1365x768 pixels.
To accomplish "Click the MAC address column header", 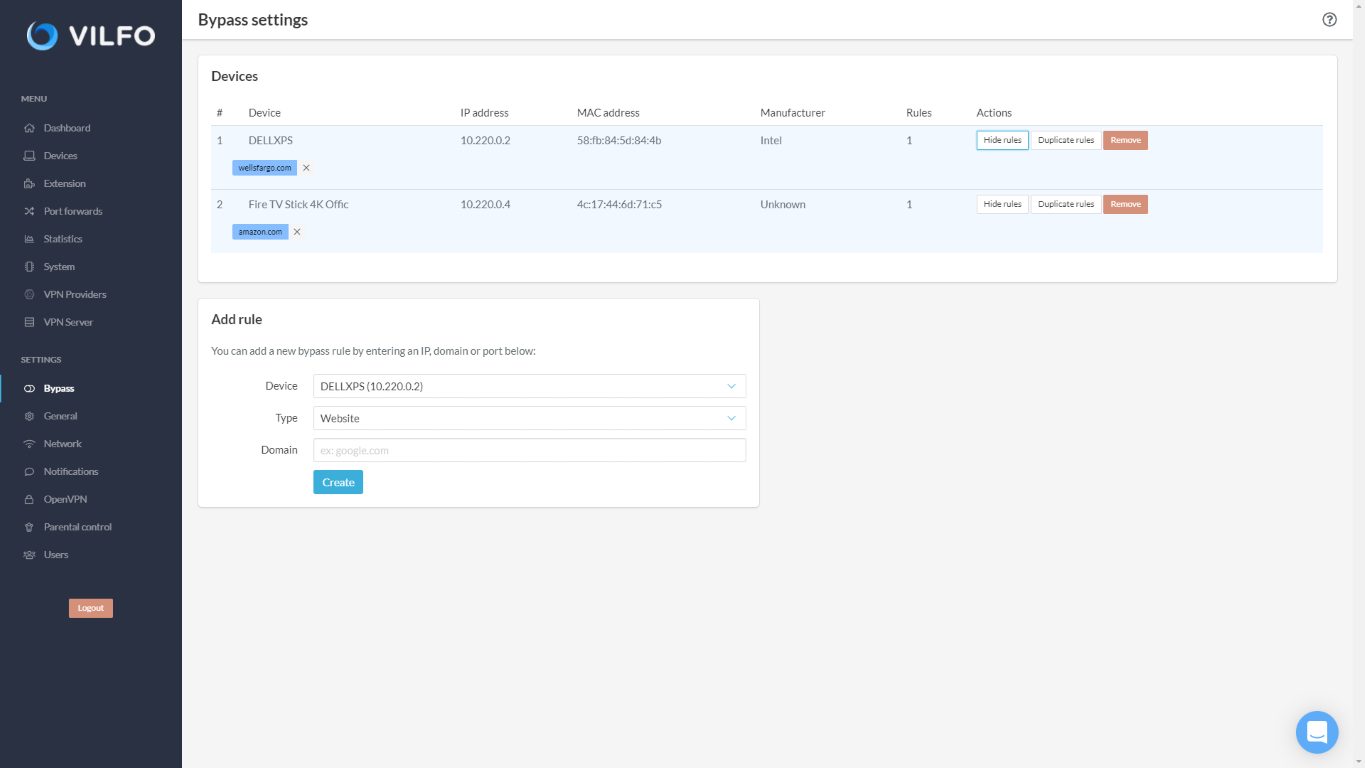I will click(608, 113).
